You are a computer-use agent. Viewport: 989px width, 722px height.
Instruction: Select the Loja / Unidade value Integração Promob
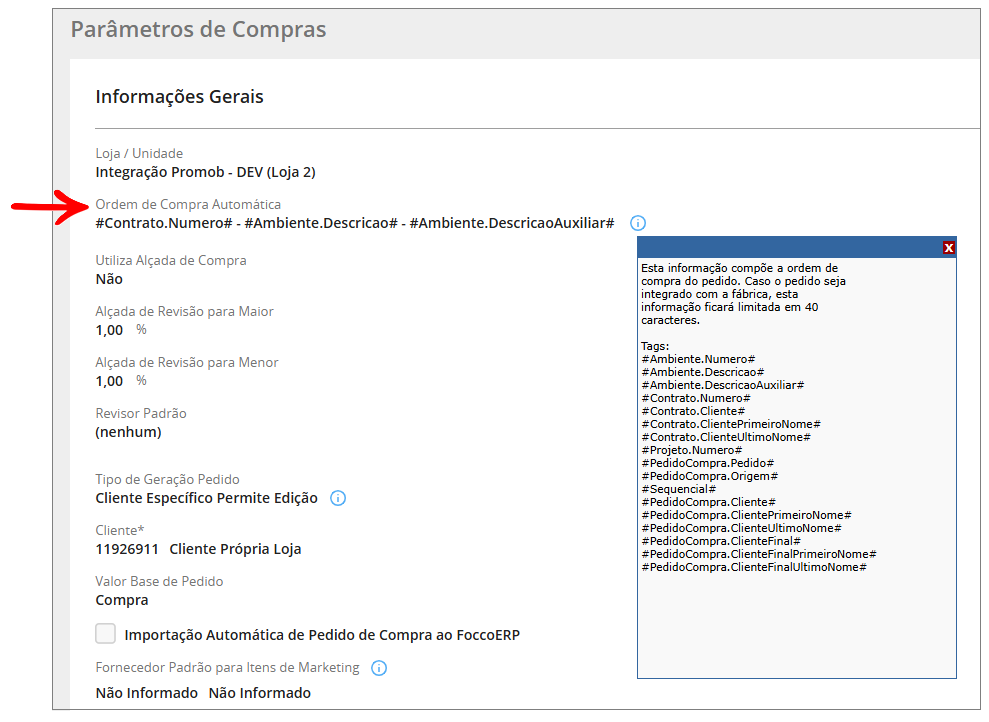coord(205,172)
